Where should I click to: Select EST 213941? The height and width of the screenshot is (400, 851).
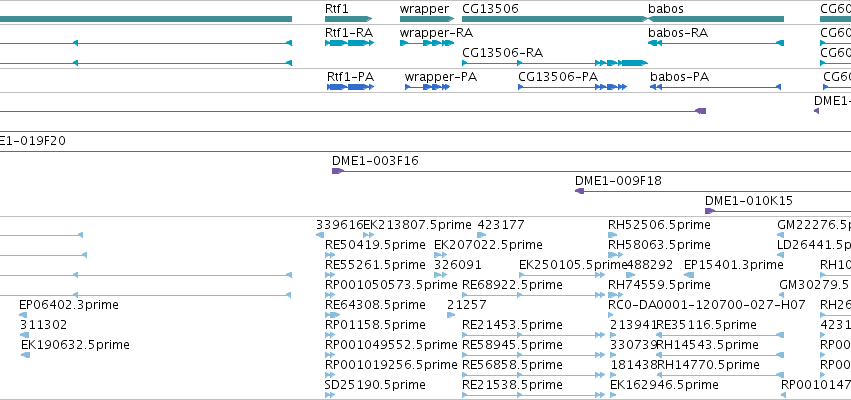click(633, 325)
